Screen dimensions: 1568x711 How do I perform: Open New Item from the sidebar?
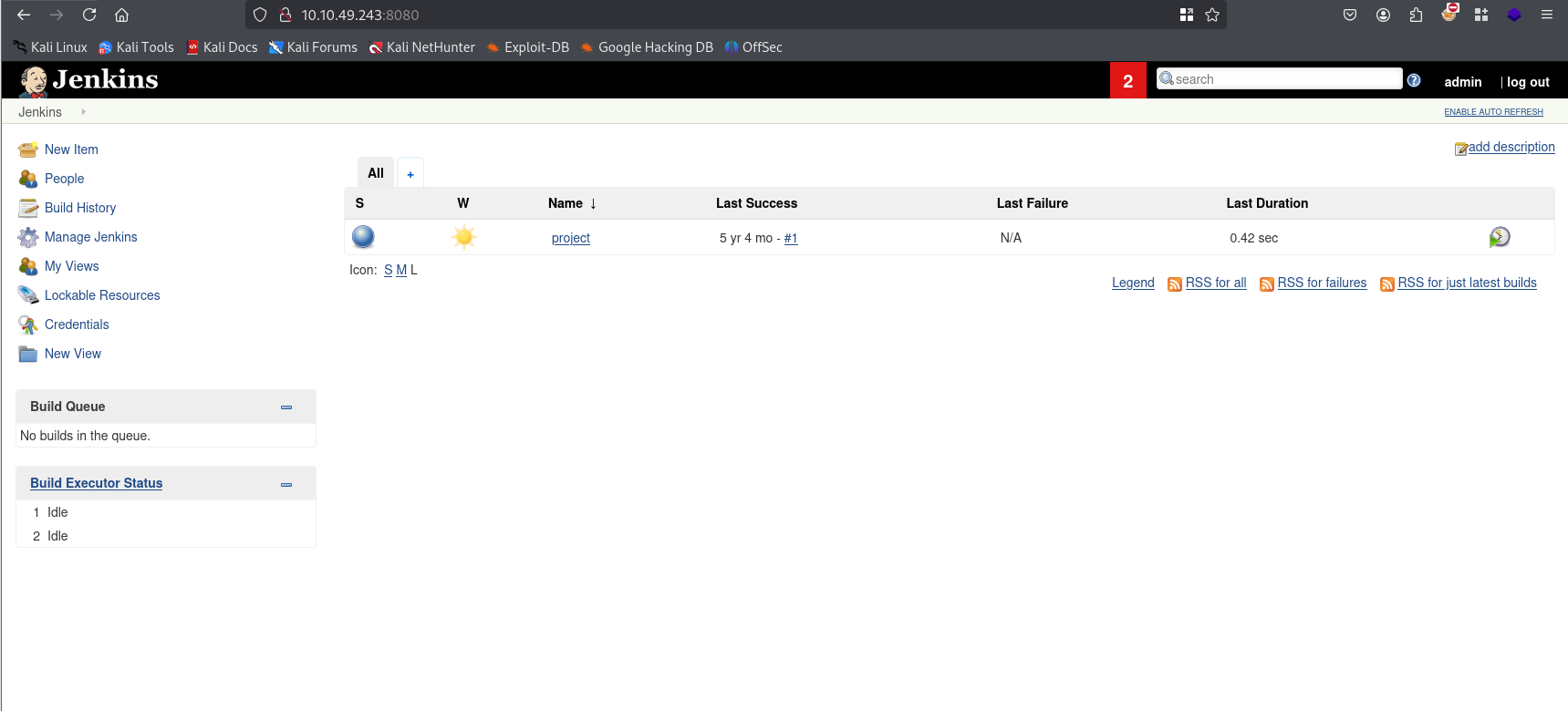71,149
